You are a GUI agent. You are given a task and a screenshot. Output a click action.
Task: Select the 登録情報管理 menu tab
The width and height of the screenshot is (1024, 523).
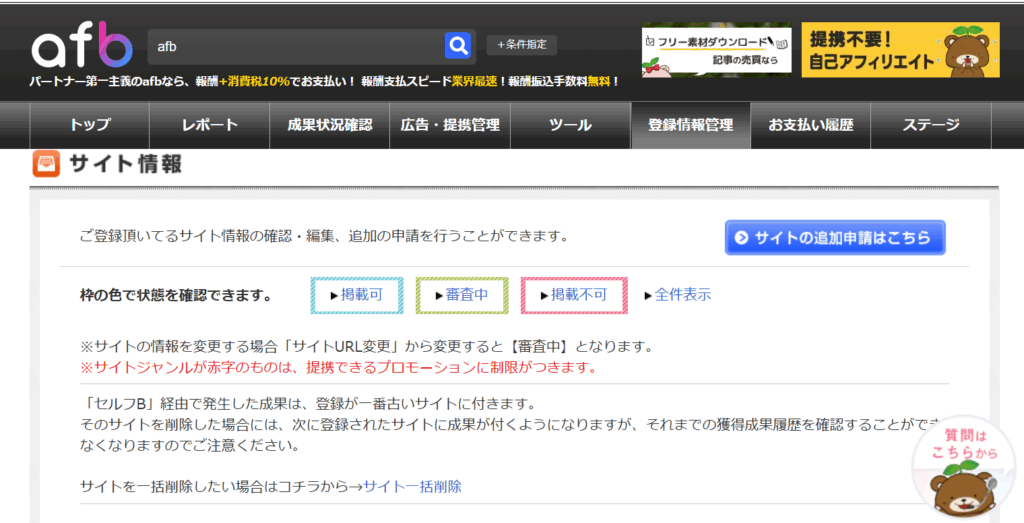[x=691, y=125]
